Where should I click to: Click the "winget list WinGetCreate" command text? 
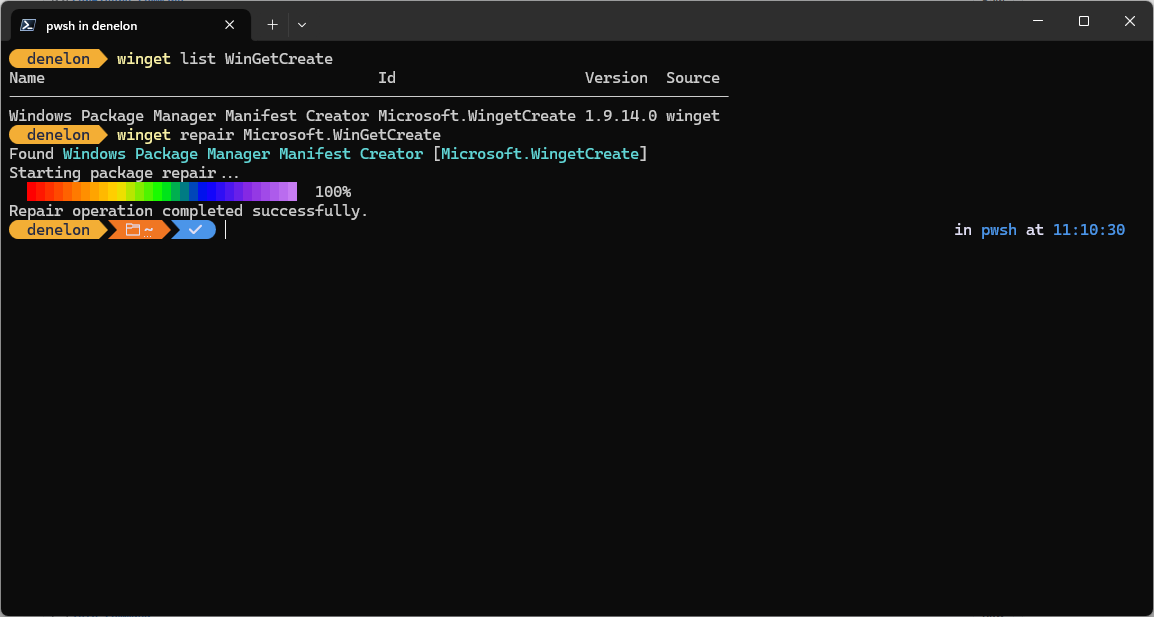224,58
